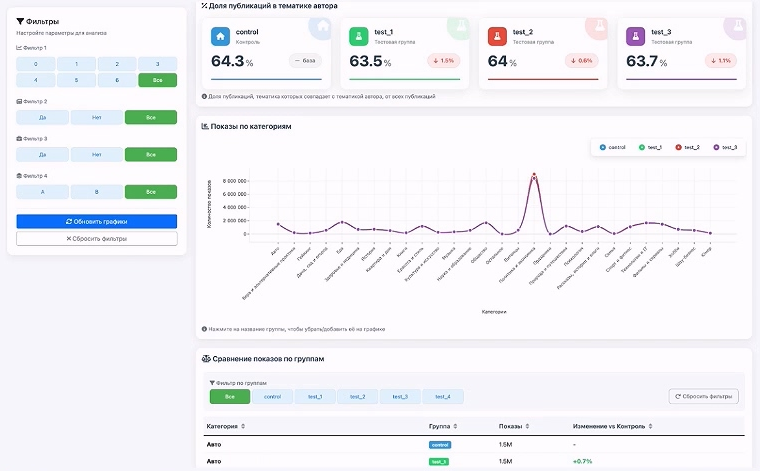Filter comparison table to test_1 group

(315, 396)
